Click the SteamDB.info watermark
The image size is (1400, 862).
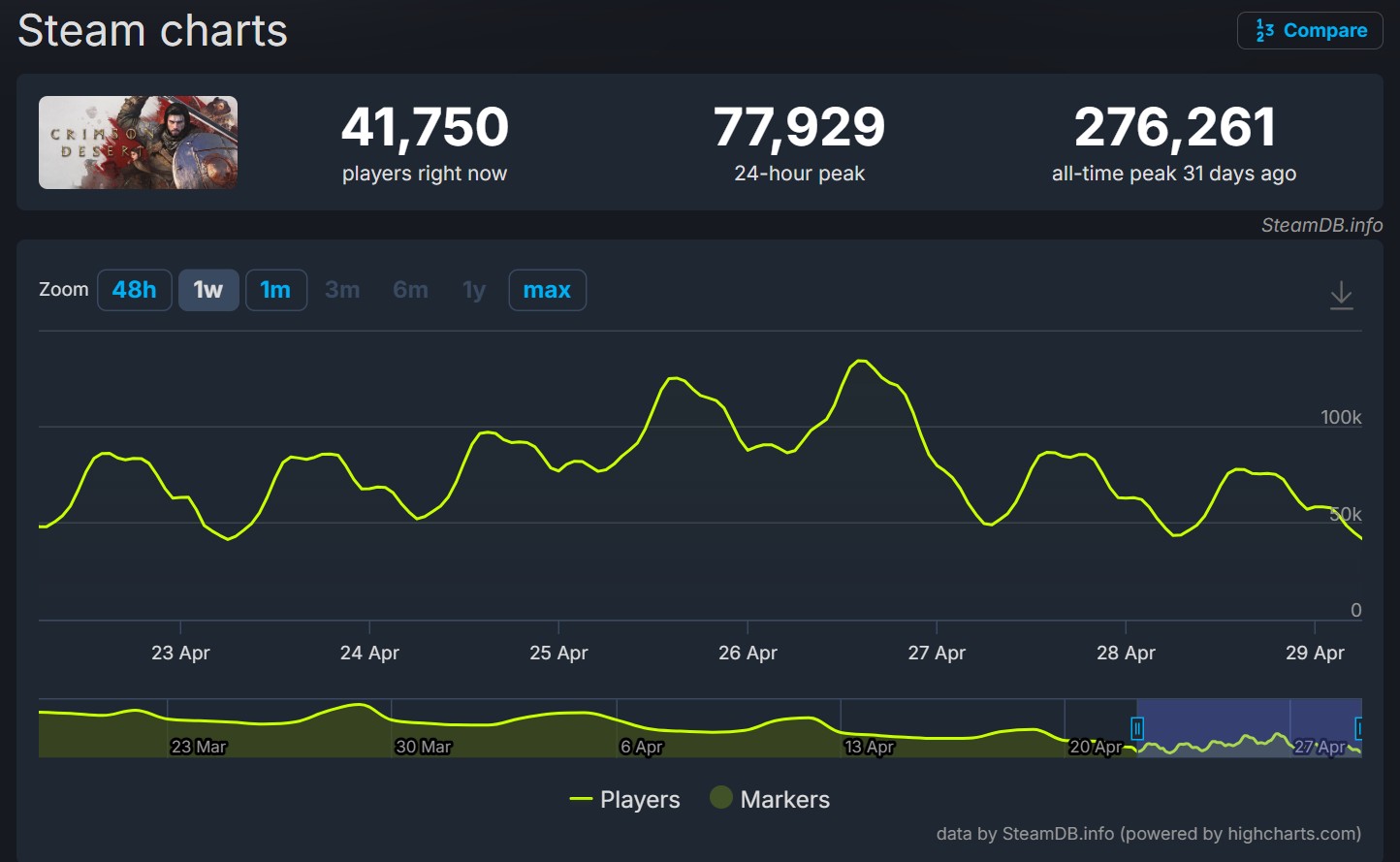(1321, 225)
